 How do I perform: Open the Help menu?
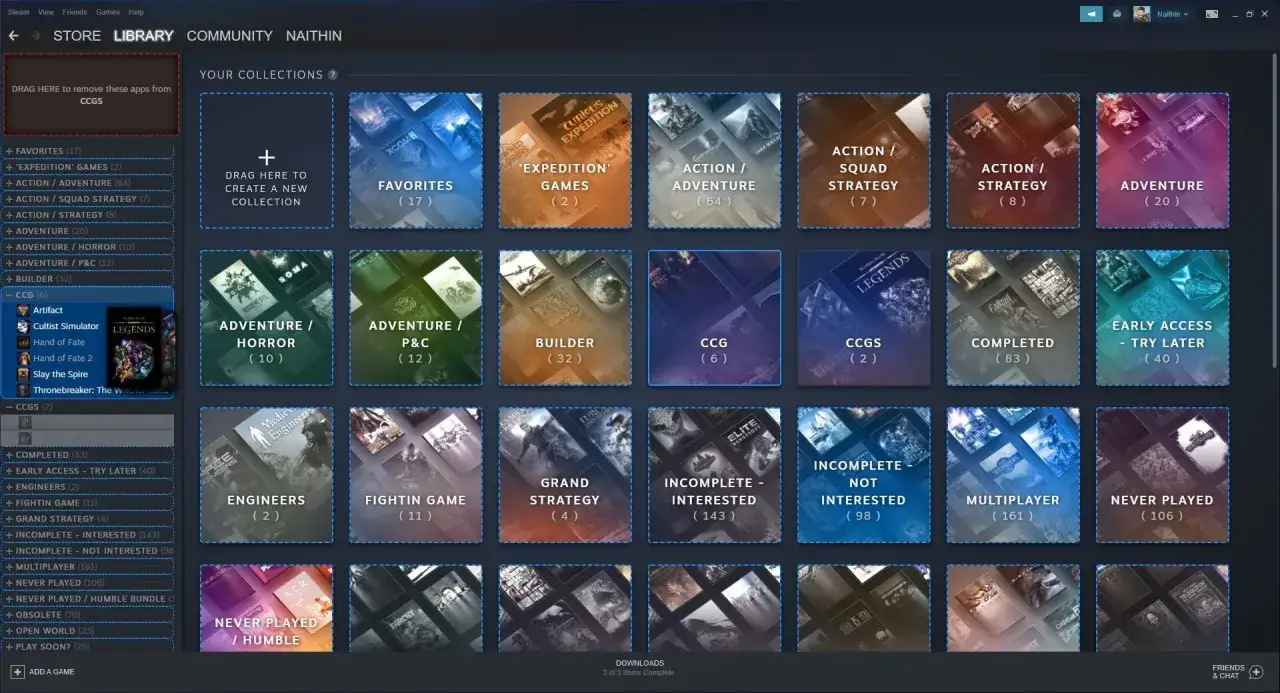[136, 12]
